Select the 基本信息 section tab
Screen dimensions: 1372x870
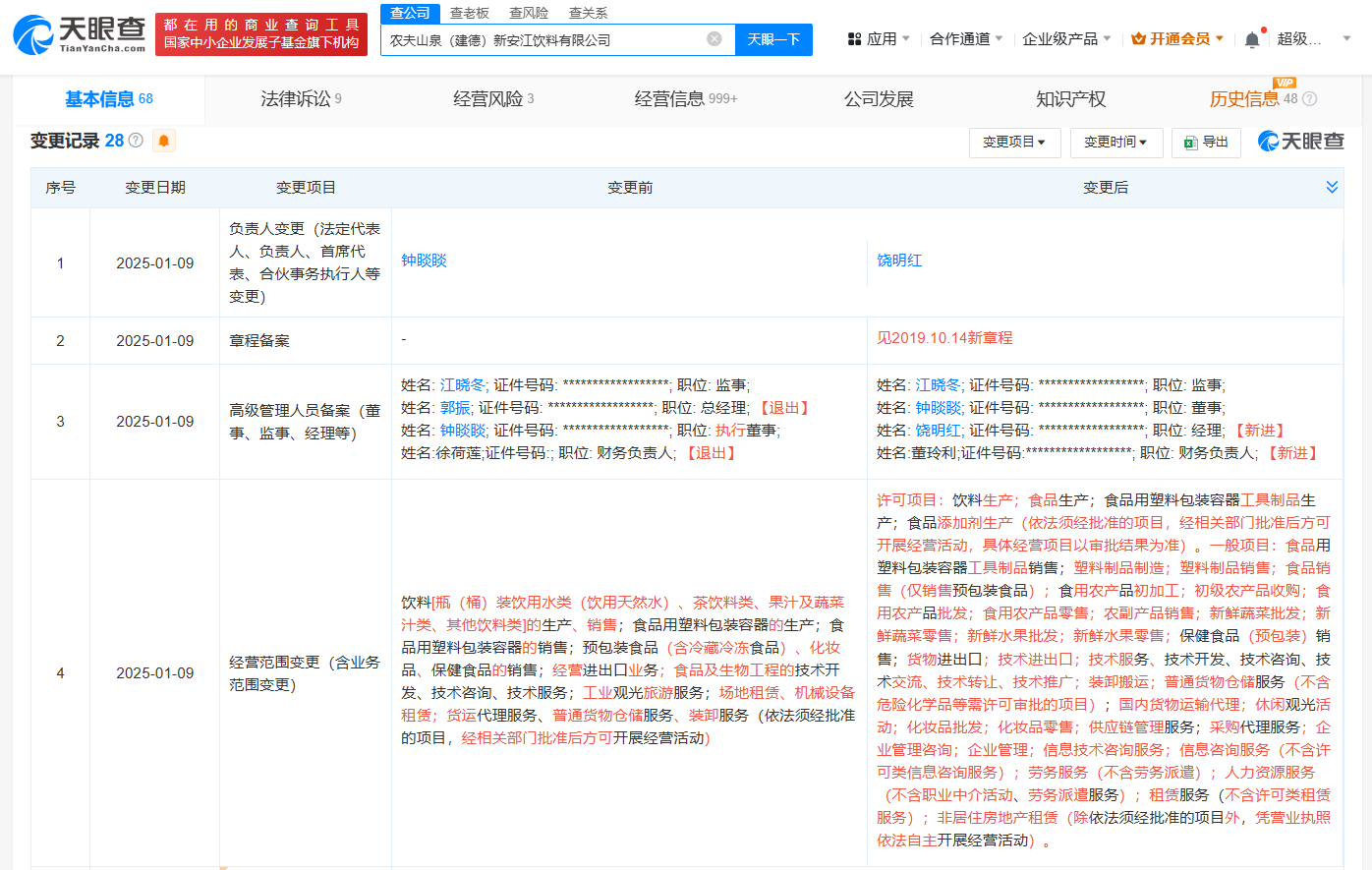pyautogui.click(x=108, y=98)
